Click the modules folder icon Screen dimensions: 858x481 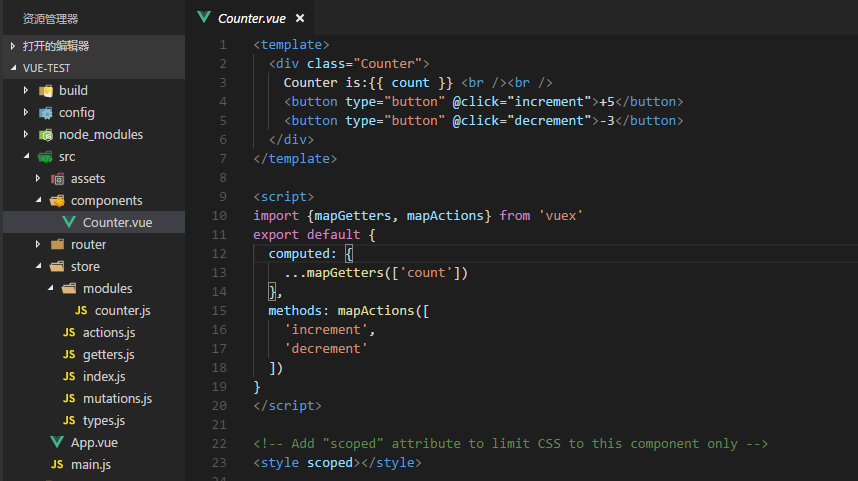69,288
